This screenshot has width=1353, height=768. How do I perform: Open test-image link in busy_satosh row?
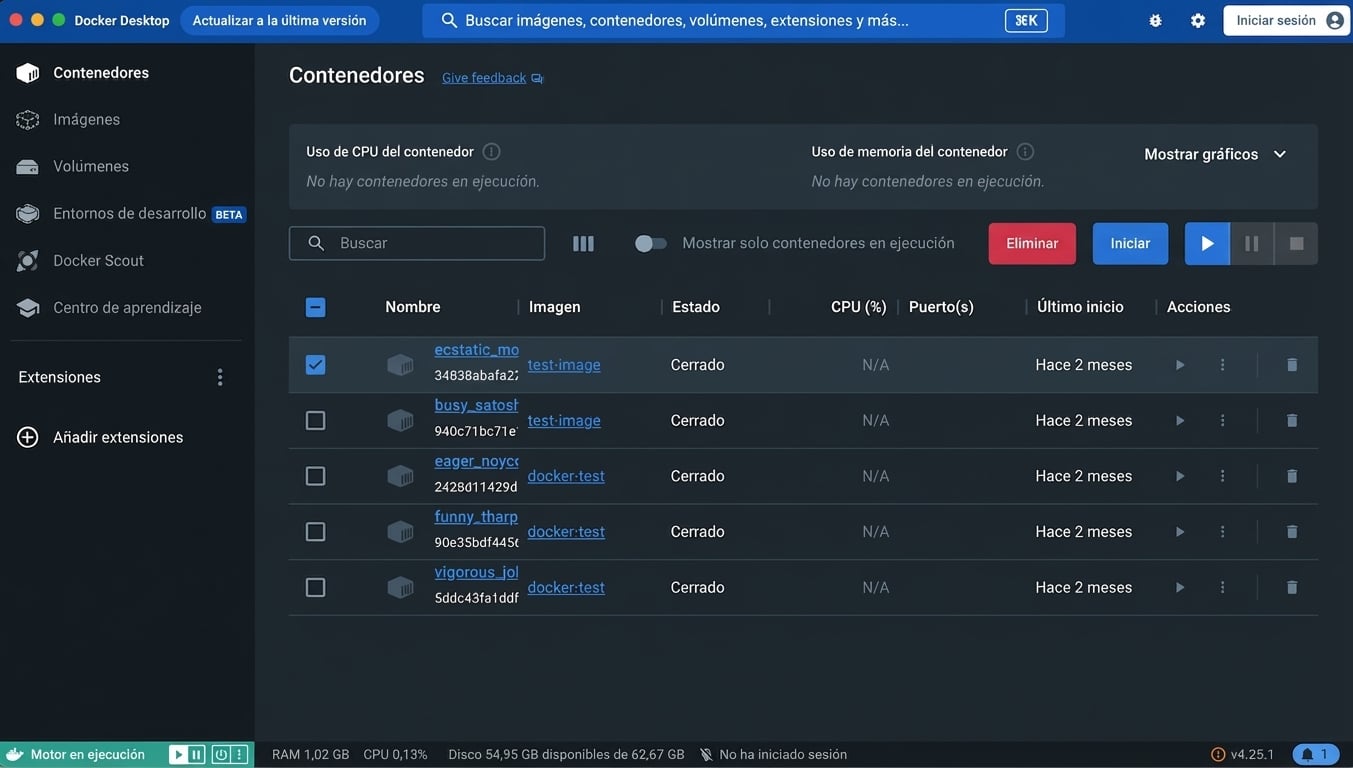pyautogui.click(x=564, y=421)
